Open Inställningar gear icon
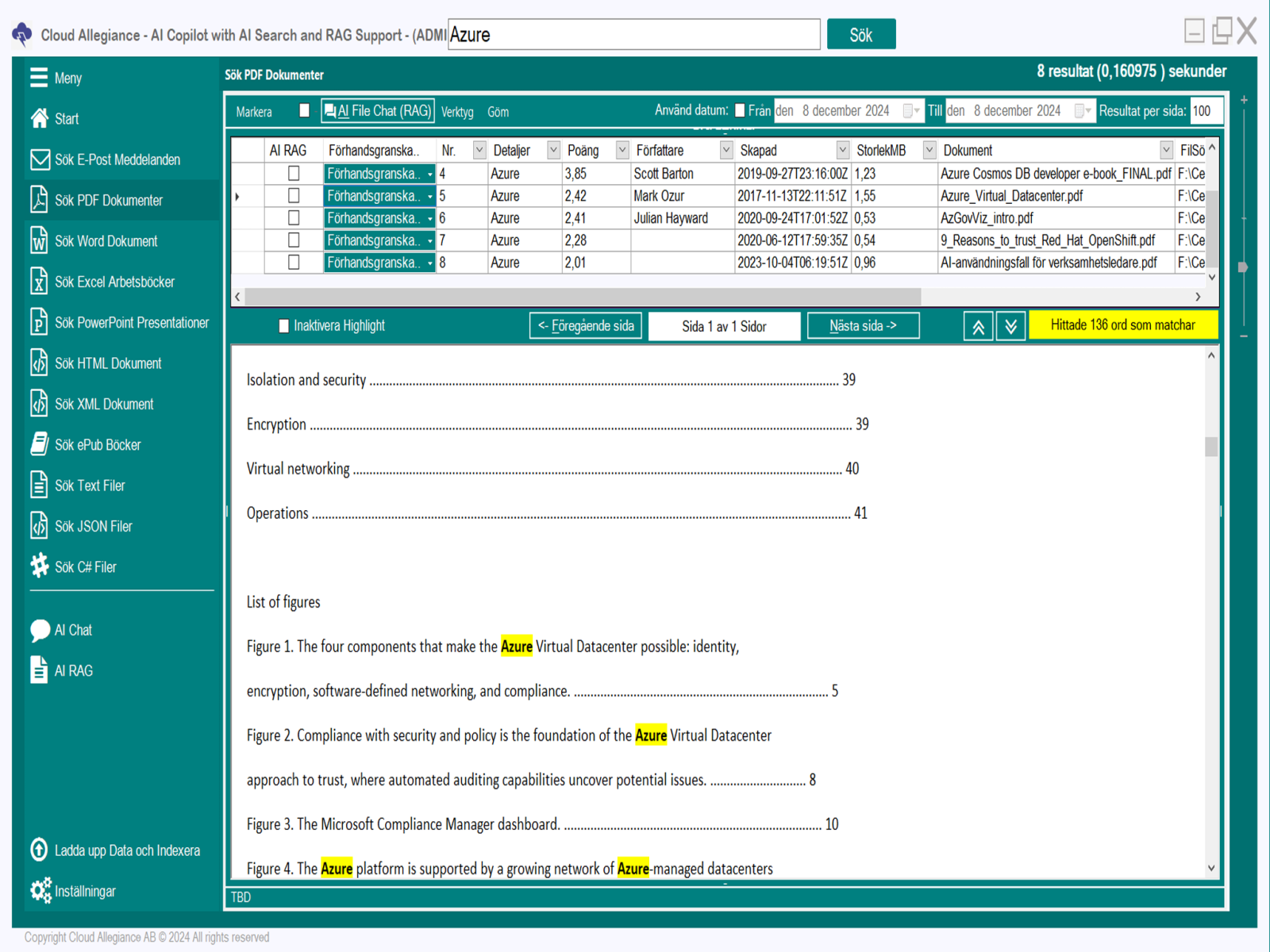Viewport: 1270px width, 952px height. (40, 891)
